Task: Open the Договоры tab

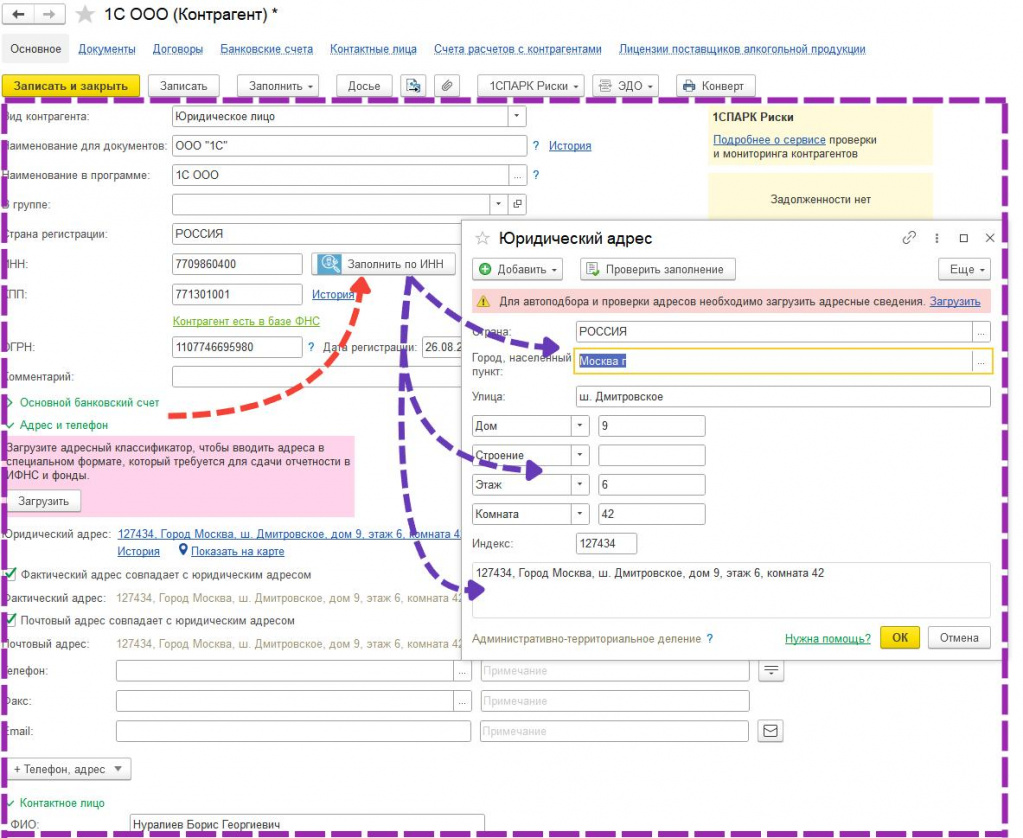Action: click(177, 49)
